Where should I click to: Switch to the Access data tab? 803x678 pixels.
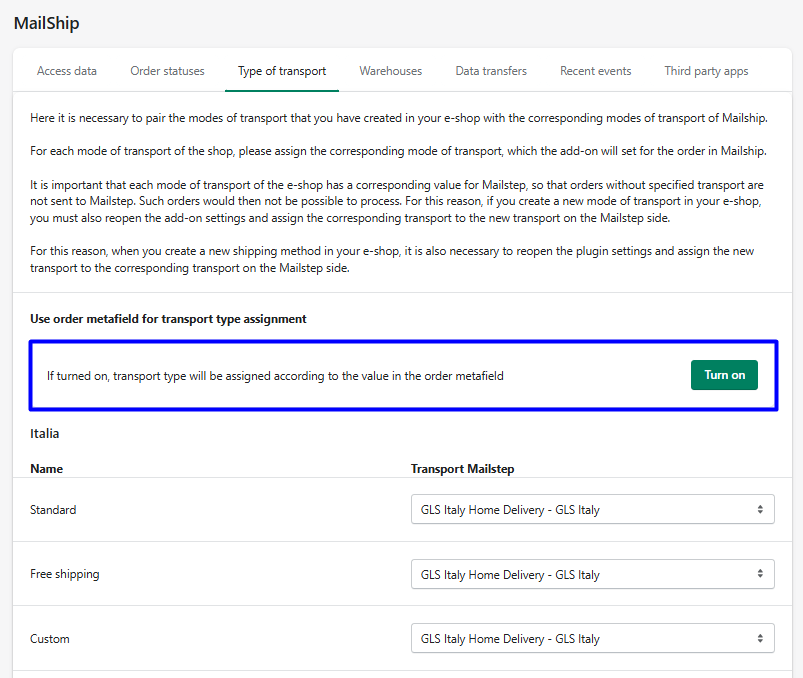[x=67, y=71]
